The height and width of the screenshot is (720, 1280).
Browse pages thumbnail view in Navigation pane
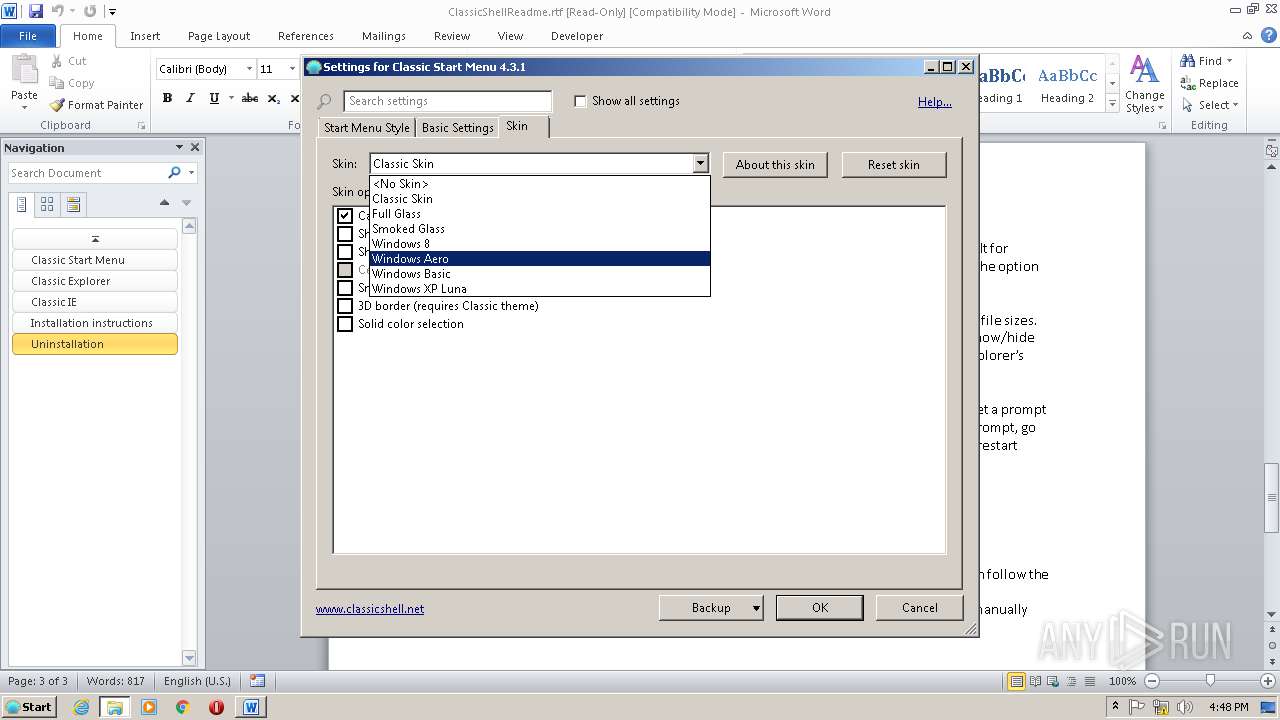point(47,204)
